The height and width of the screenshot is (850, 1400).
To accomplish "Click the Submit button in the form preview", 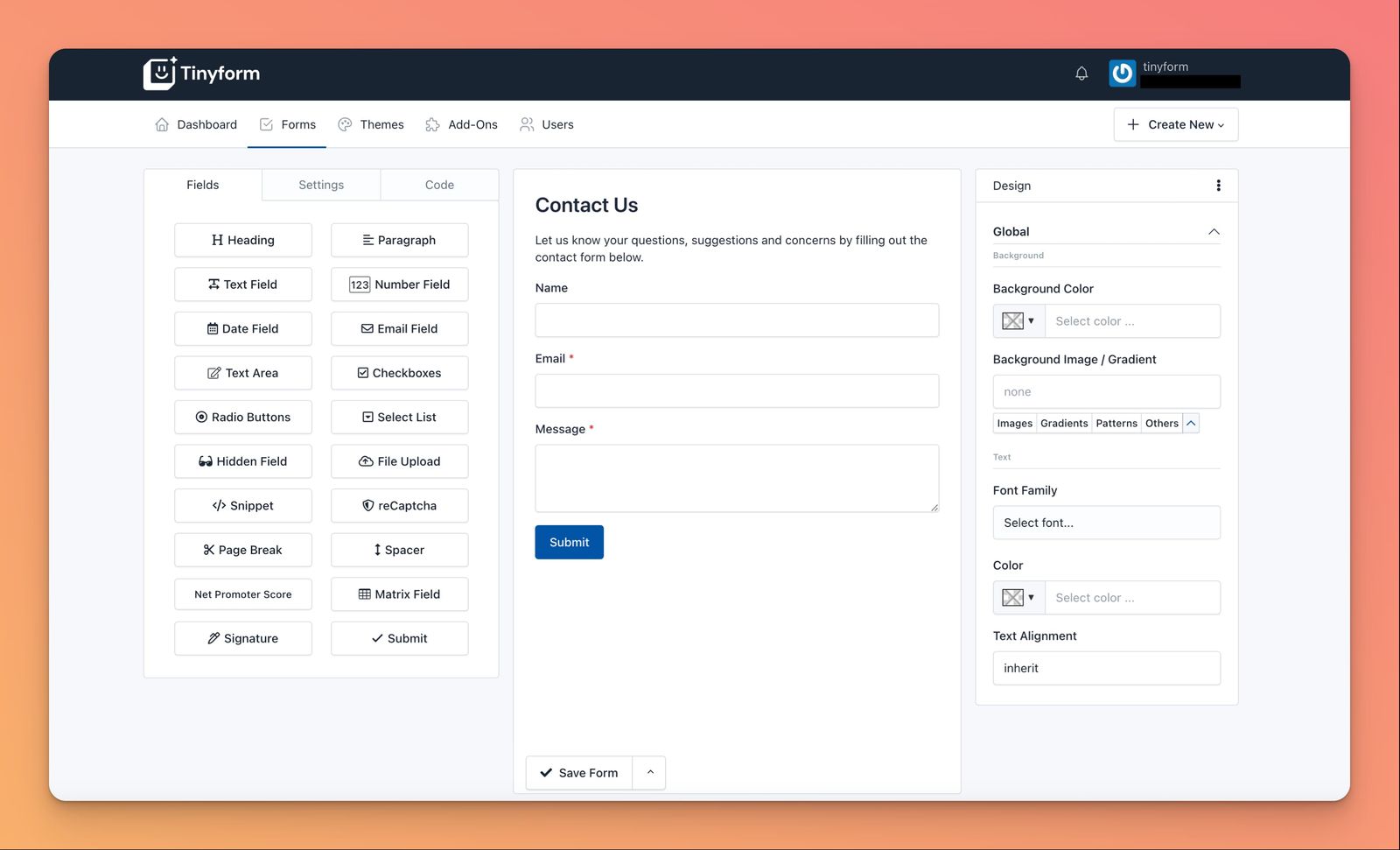I will 569,542.
